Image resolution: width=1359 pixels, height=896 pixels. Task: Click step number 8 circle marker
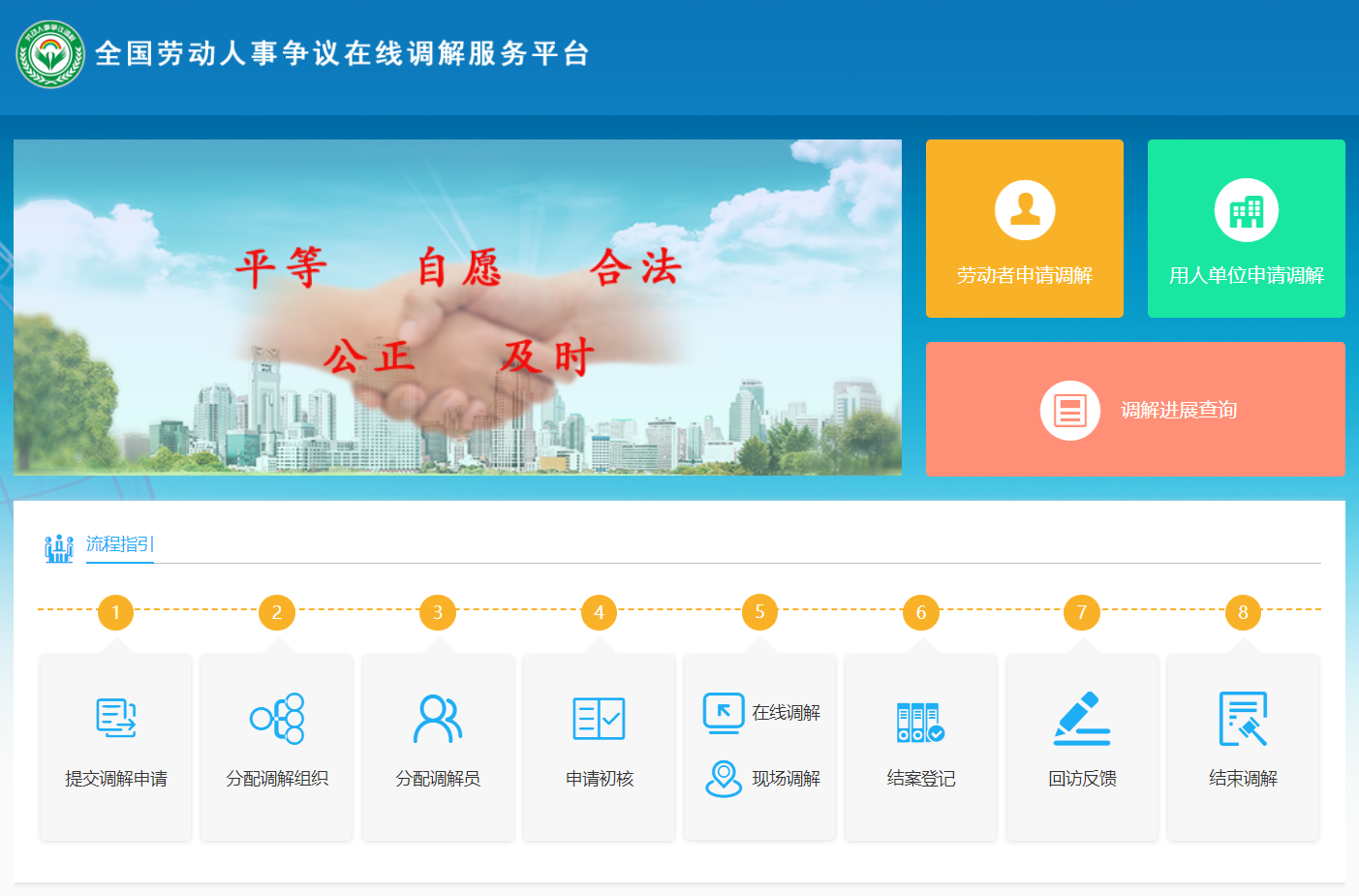[1243, 612]
